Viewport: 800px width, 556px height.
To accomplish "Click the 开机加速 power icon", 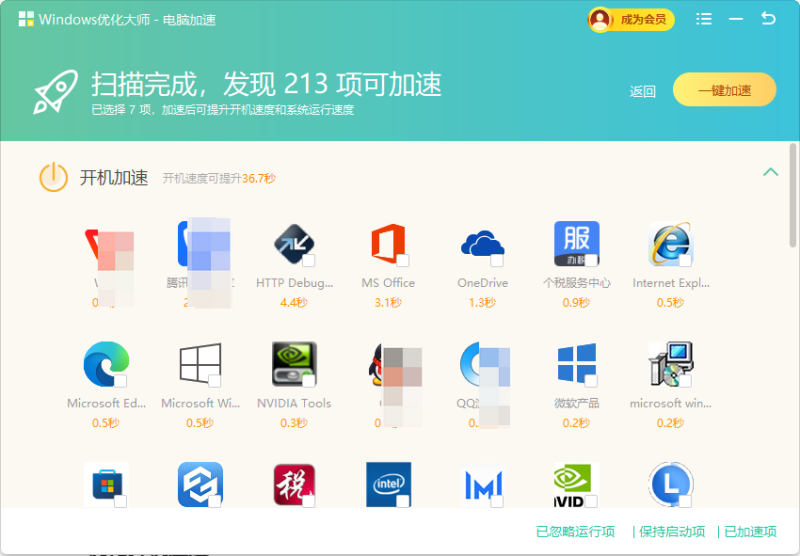I will tap(54, 177).
